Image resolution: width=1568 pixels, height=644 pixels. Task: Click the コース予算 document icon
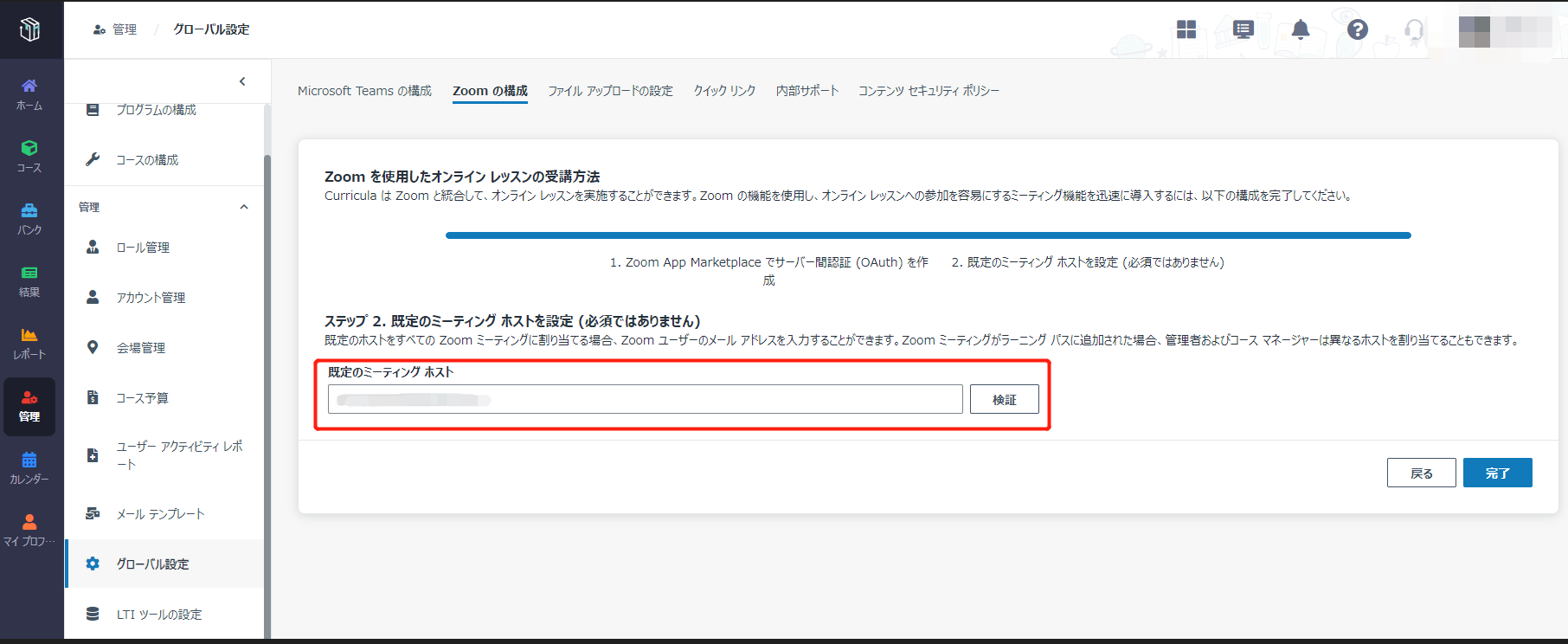(93, 397)
